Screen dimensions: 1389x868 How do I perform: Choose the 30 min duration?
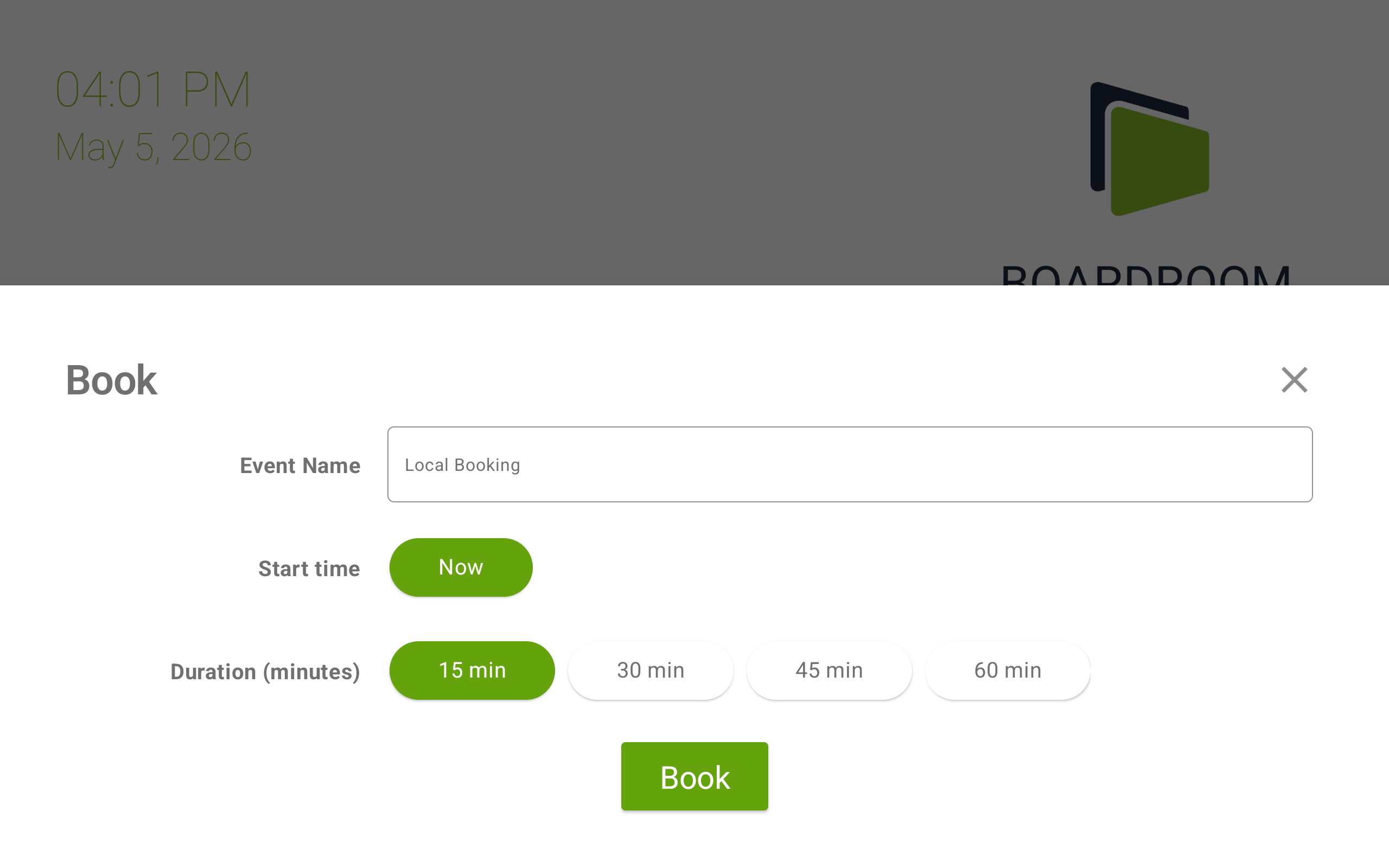[x=651, y=671]
